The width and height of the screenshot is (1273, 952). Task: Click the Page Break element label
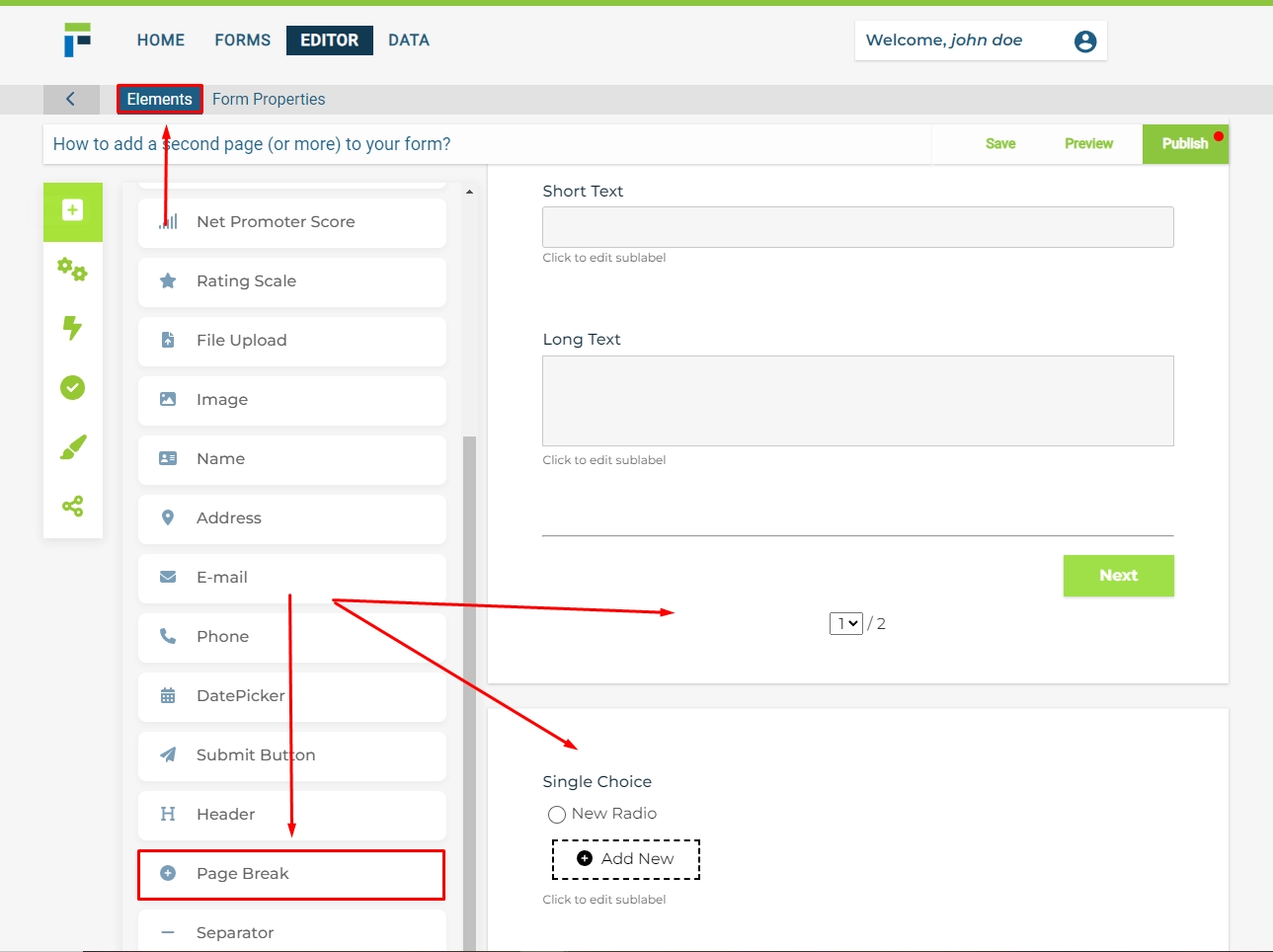pyautogui.click(x=243, y=874)
